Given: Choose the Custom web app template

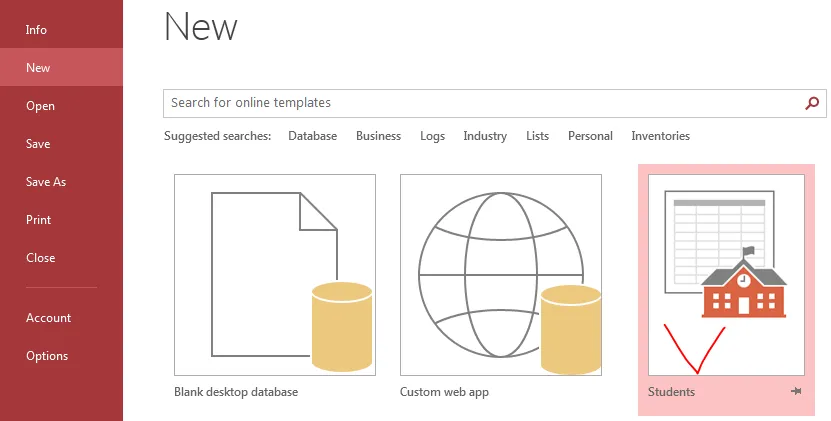Looking at the screenshot, I should [x=501, y=275].
